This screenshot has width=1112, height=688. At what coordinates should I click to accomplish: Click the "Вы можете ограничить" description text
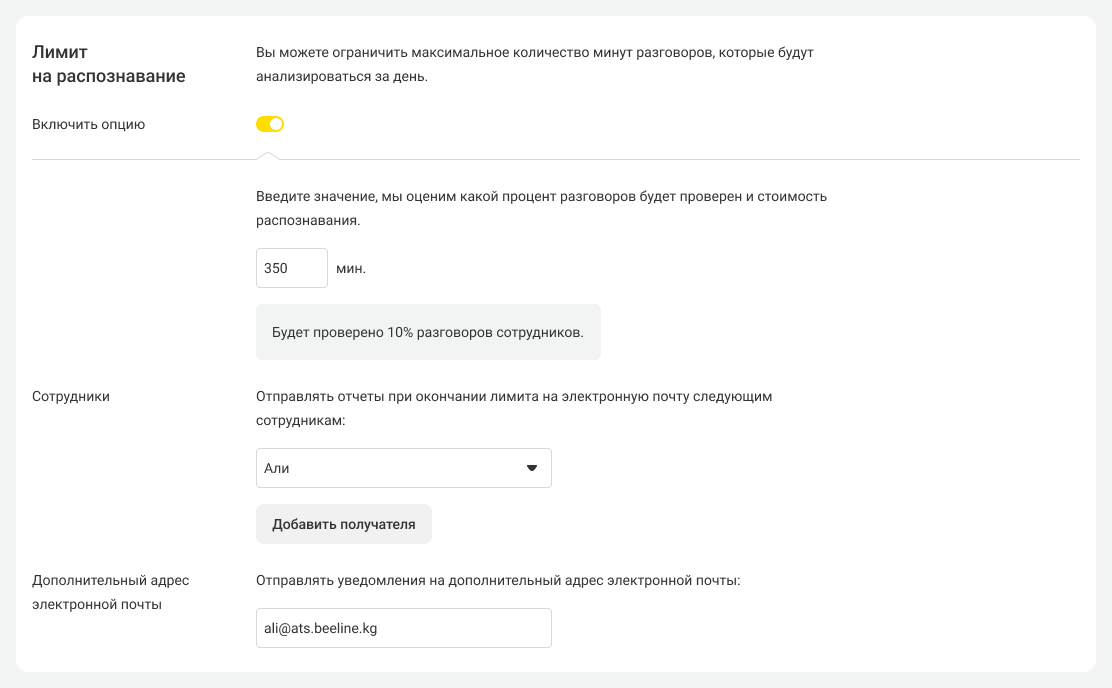(534, 64)
